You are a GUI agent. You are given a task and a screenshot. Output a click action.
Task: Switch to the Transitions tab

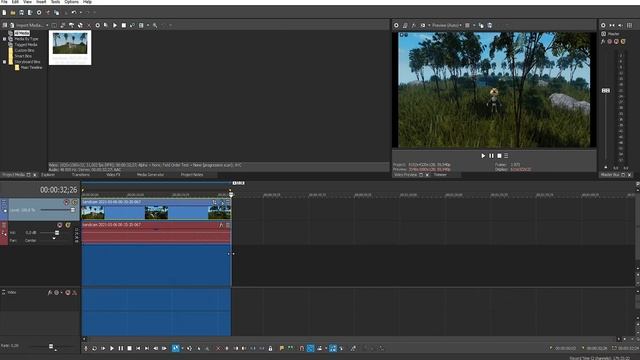tap(81, 175)
